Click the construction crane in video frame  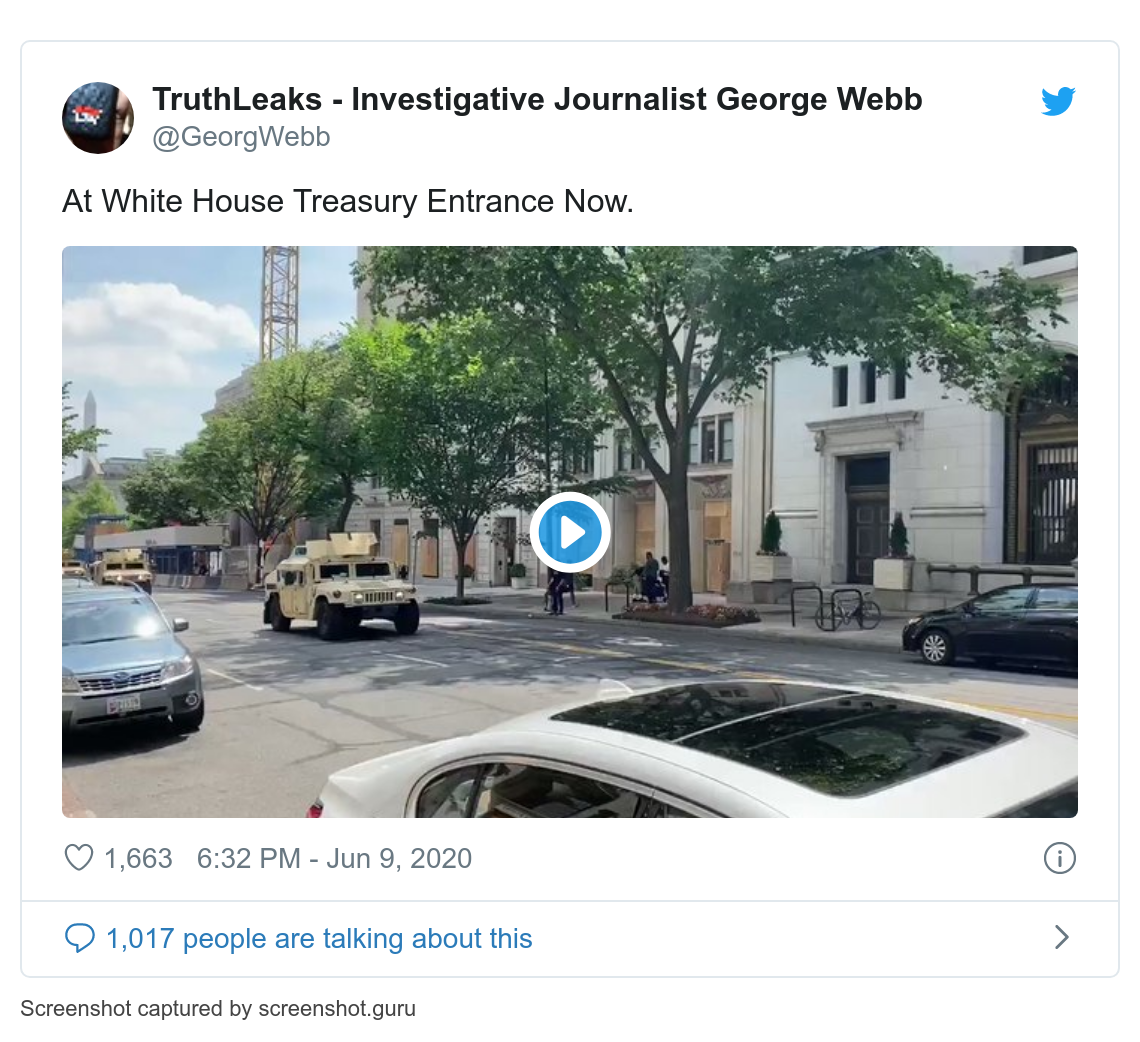(x=280, y=302)
